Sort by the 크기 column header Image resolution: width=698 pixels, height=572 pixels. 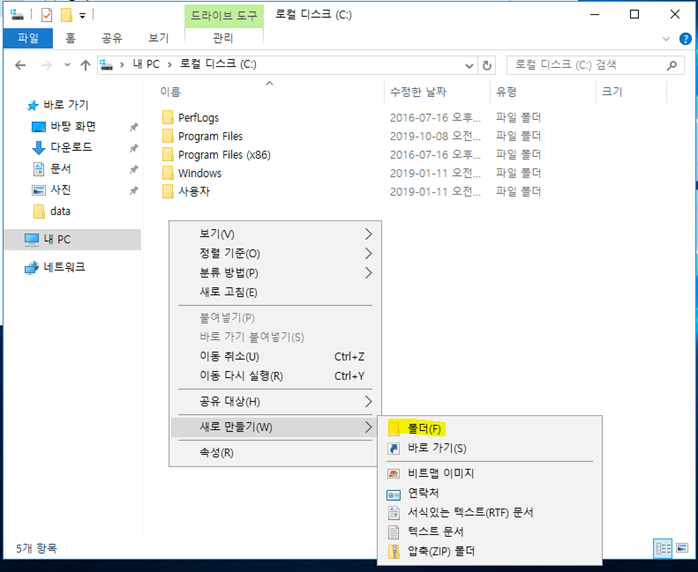point(612,92)
